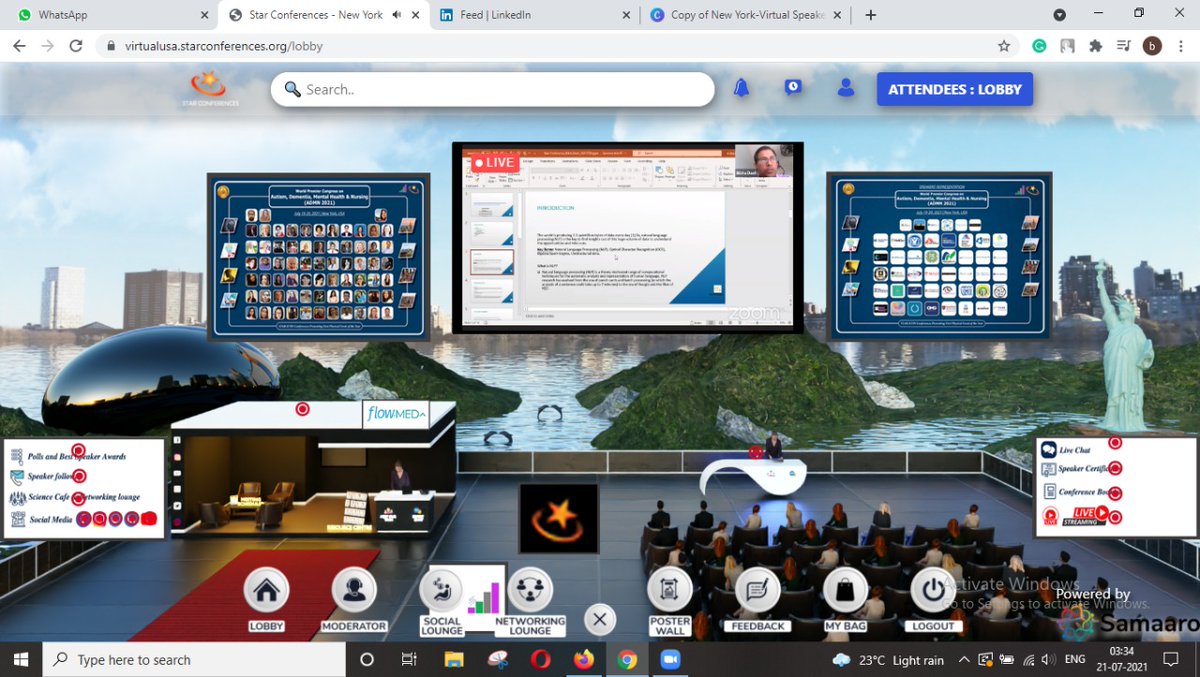1200x677 pixels.
Task: Open Speaker Certificate
Action: pyautogui.click(x=1084, y=468)
